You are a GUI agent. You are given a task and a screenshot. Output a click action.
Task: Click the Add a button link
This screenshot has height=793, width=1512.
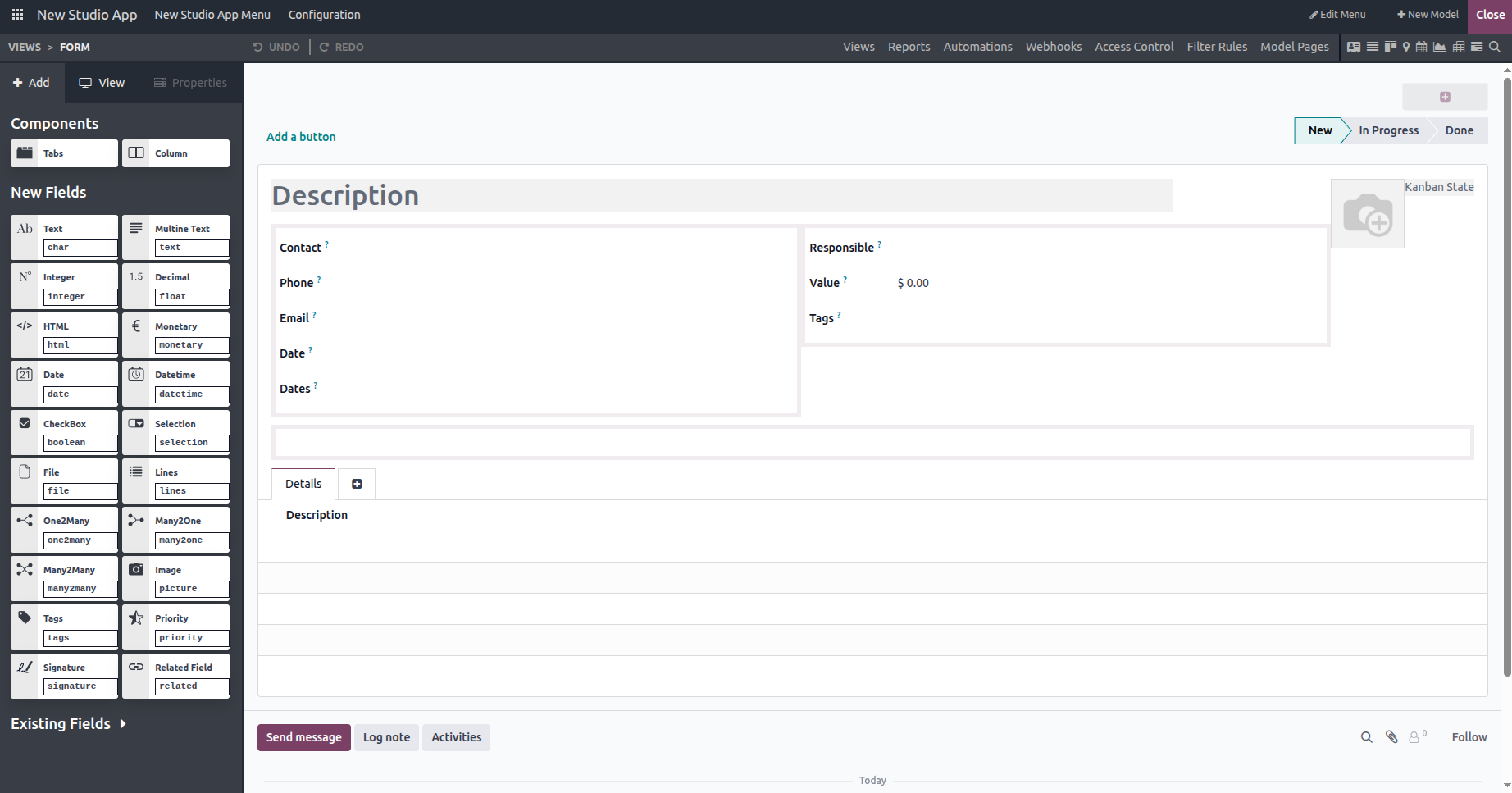[x=301, y=137]
